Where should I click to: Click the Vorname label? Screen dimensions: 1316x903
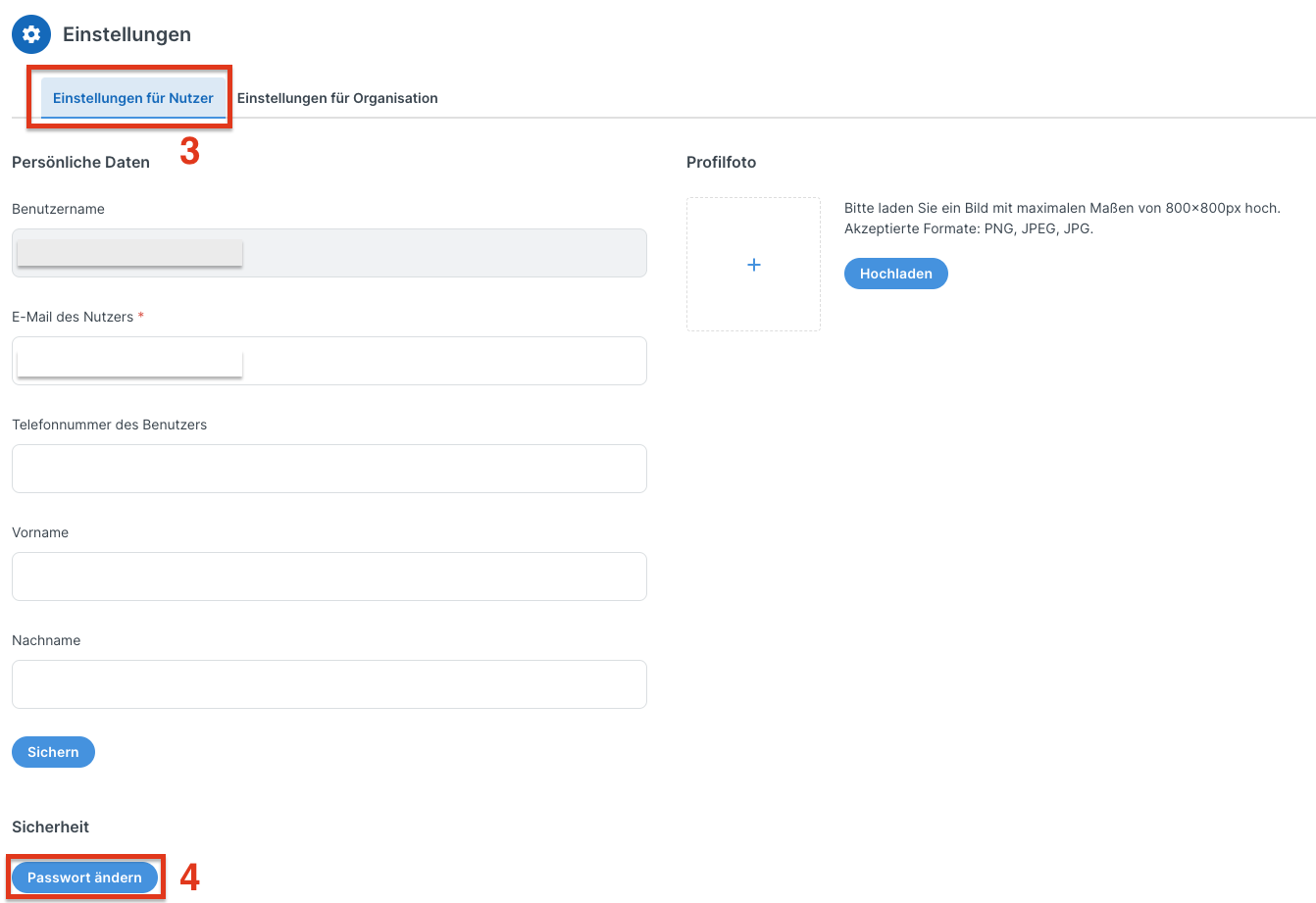(x=40, y=532)
